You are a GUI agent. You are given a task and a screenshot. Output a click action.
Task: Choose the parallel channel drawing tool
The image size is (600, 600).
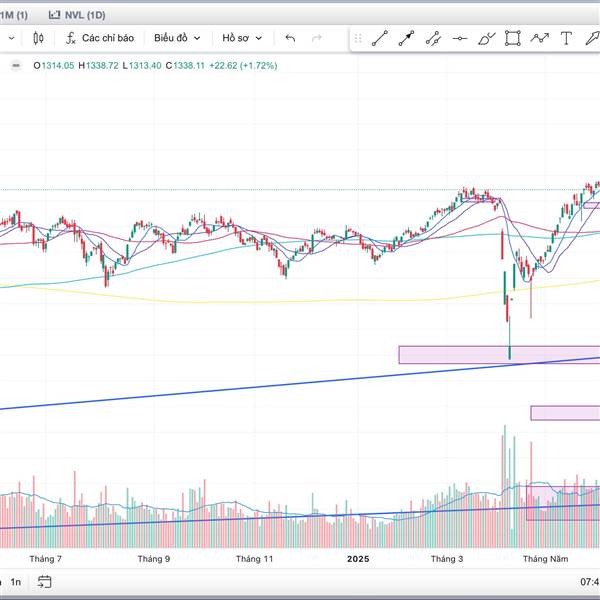(433, 38)
